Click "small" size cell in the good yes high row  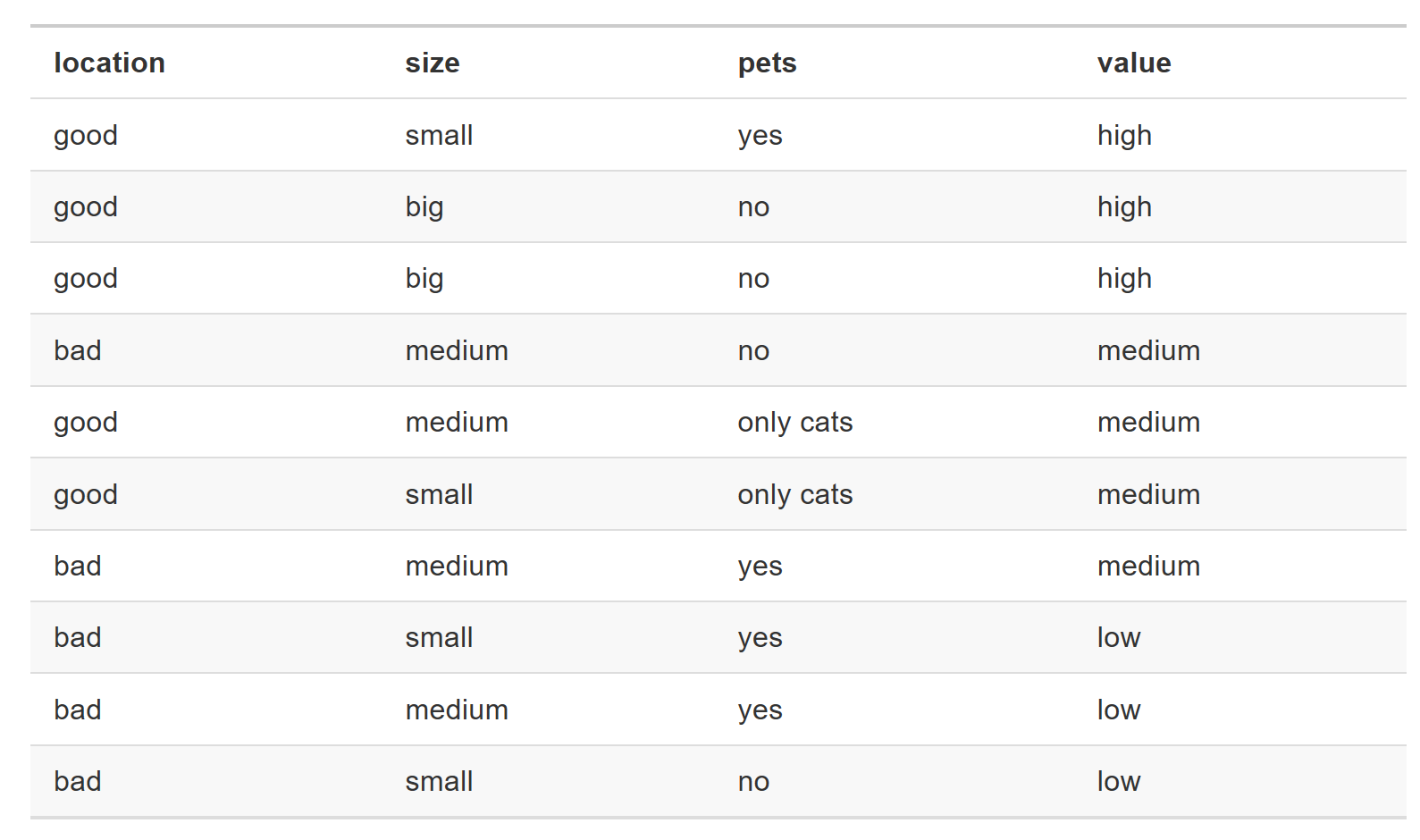439,135
